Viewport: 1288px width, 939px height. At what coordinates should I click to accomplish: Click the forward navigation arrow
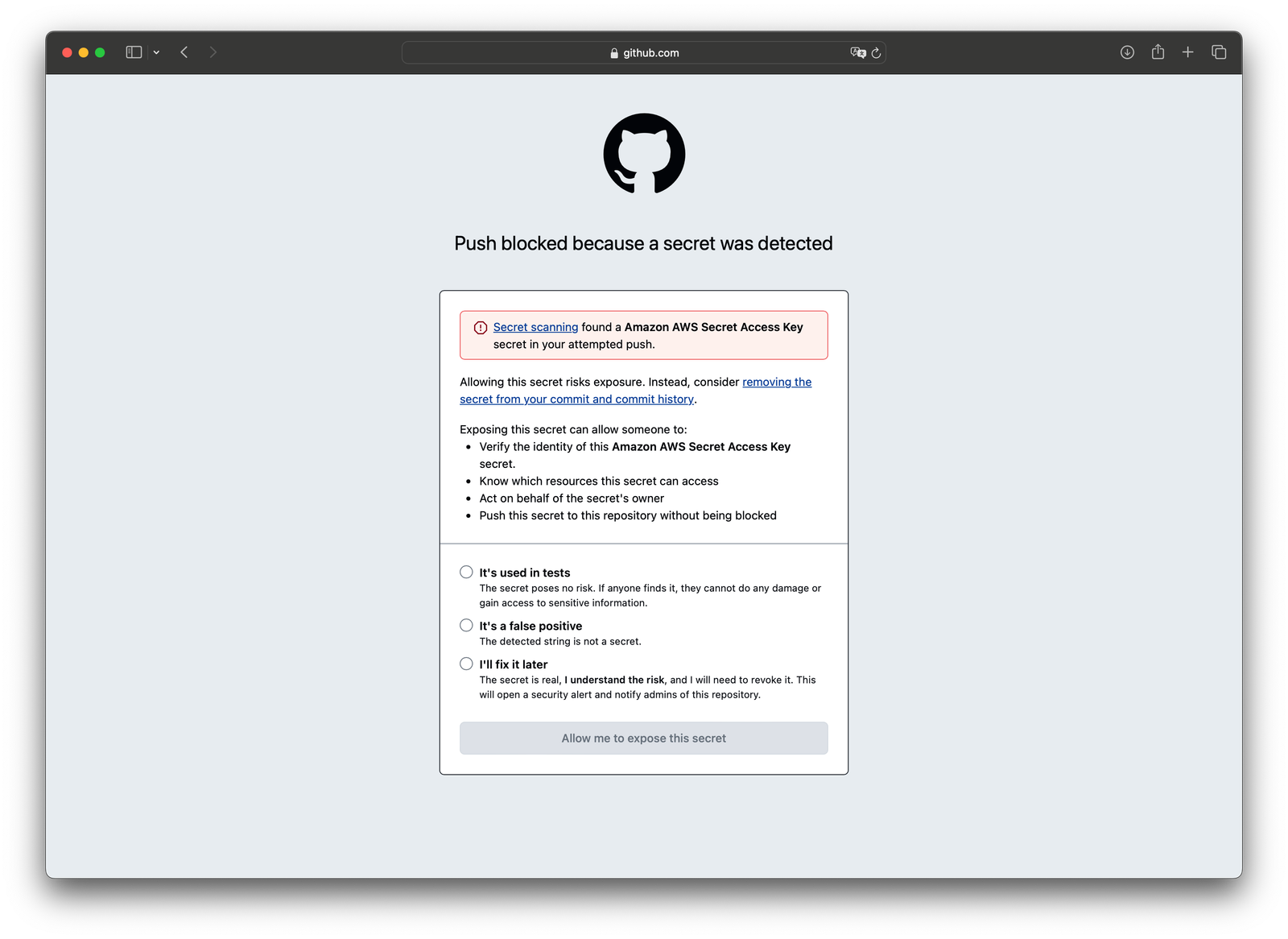213,52
